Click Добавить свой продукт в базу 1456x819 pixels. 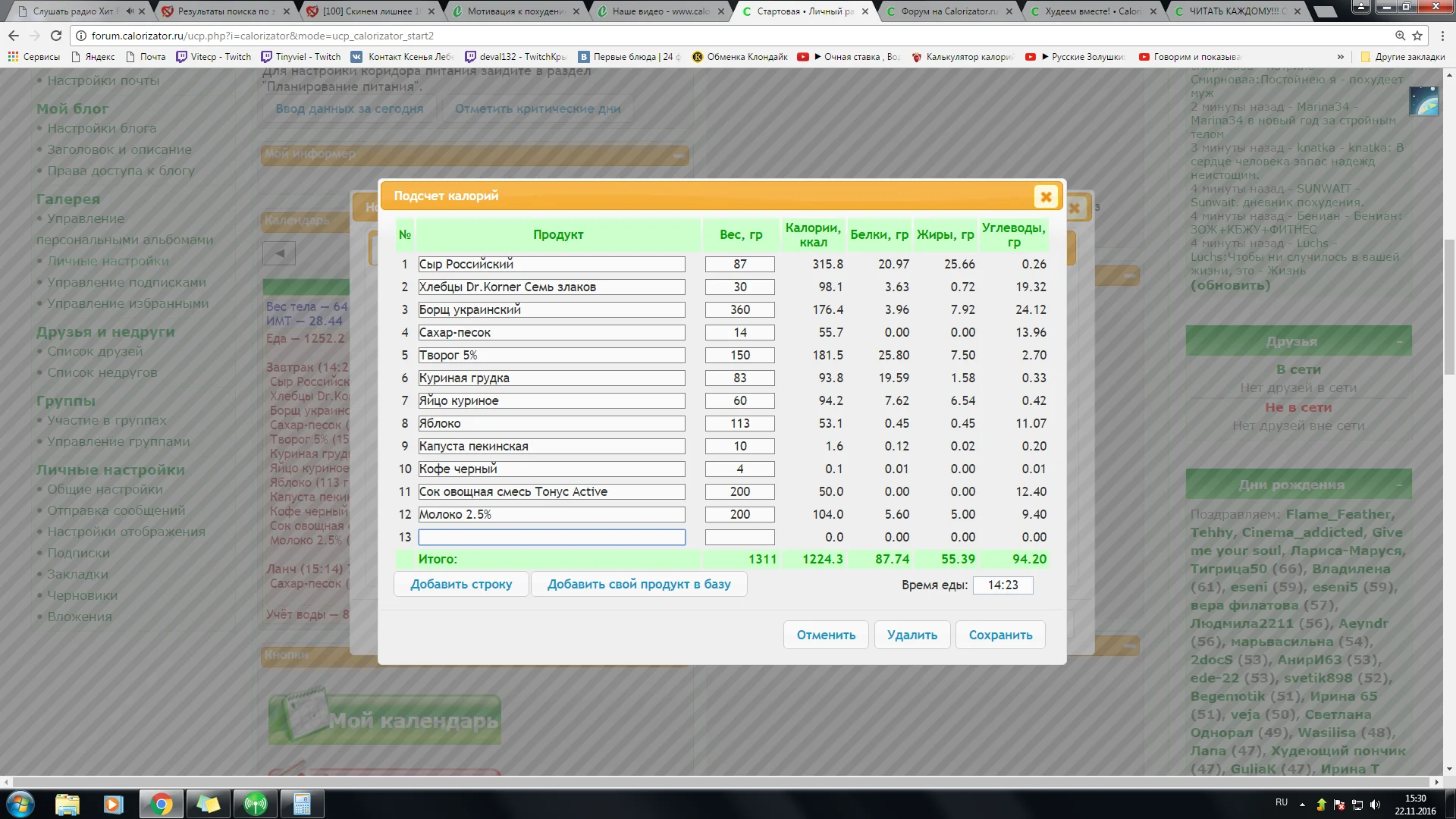pos(639,584)
